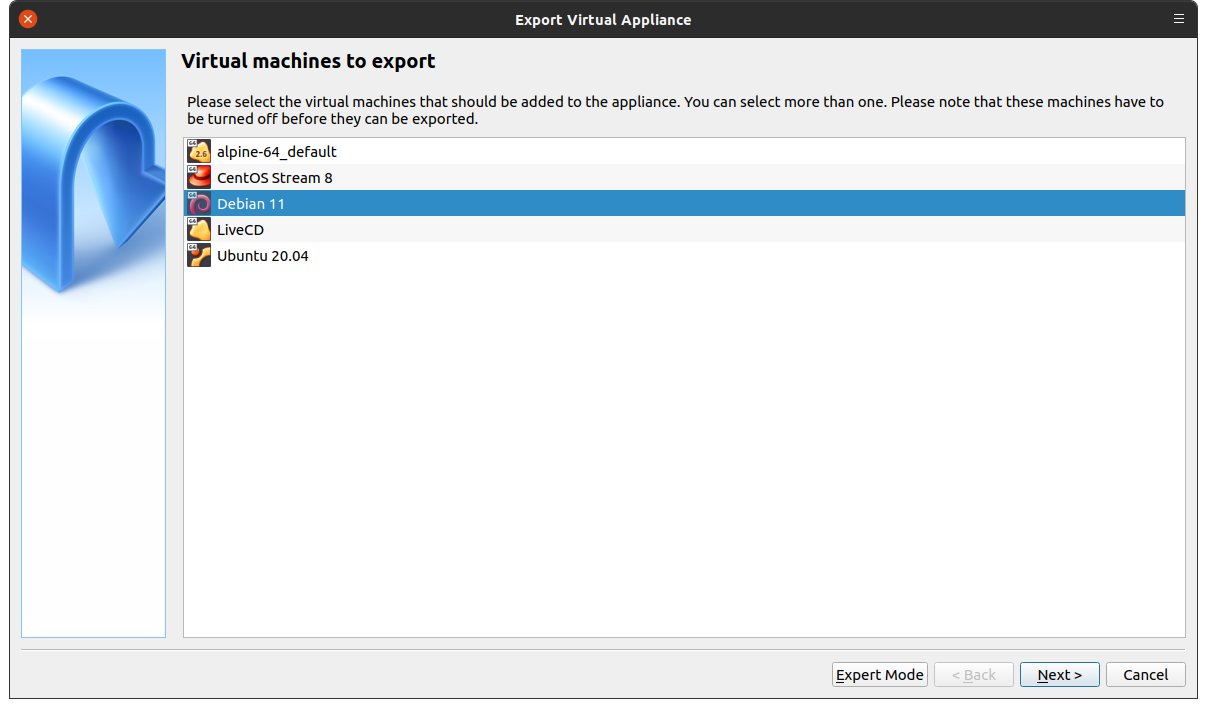Select the CentOS Stream 8 machine entry
The width and height of the screenshot is (1207, 708).
(x=275, y=178)
